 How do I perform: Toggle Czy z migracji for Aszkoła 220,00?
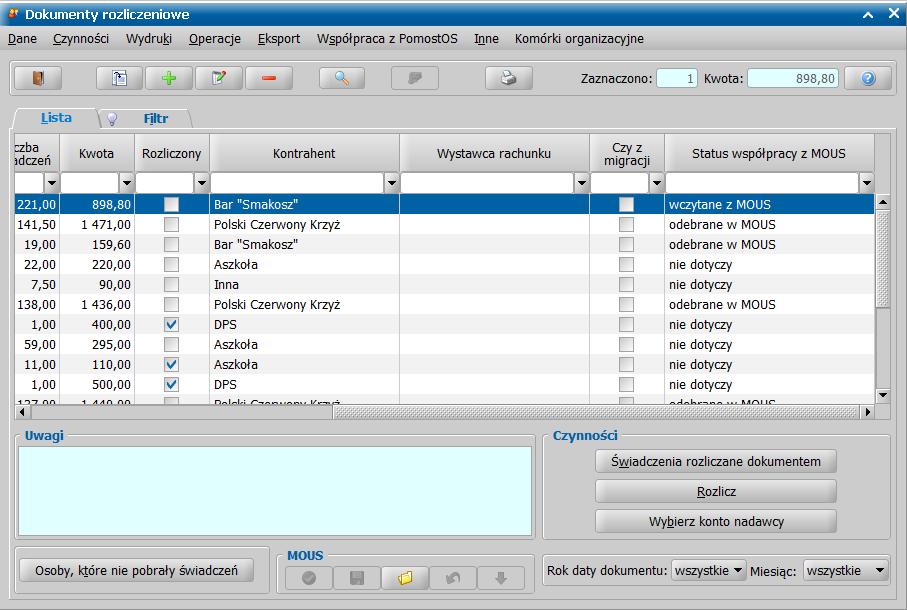[x=626, y=264]
